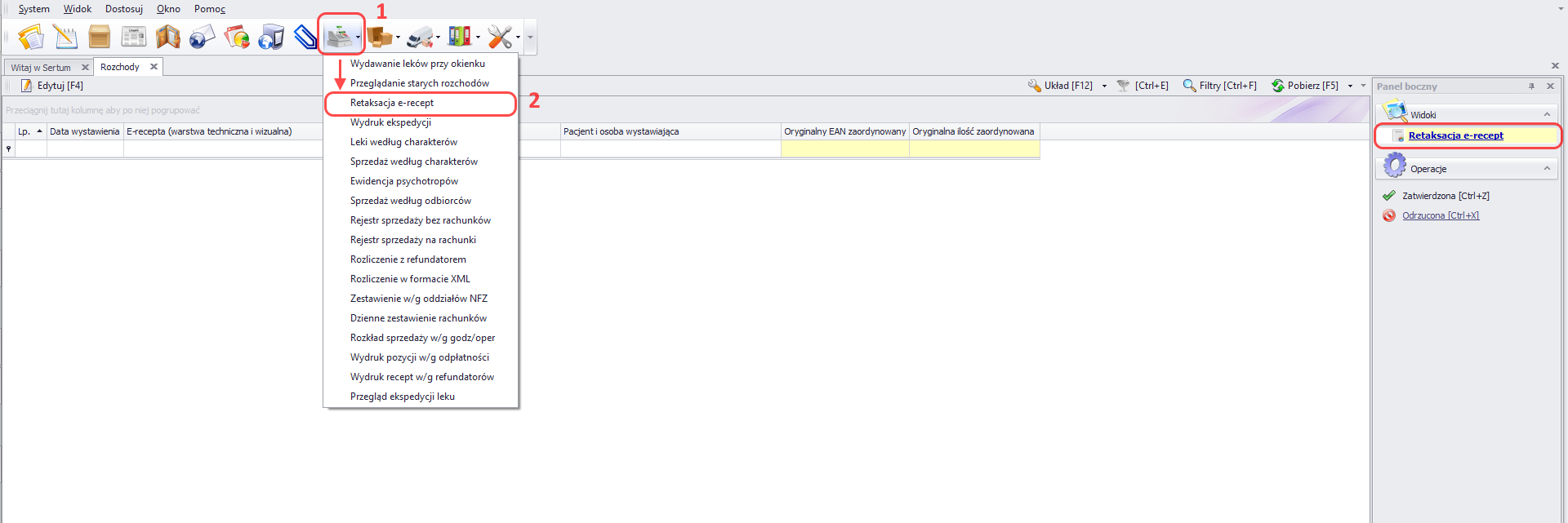Click the wooden crate toolbar icon
The image size is (1568, 523).
pos(100,37)
